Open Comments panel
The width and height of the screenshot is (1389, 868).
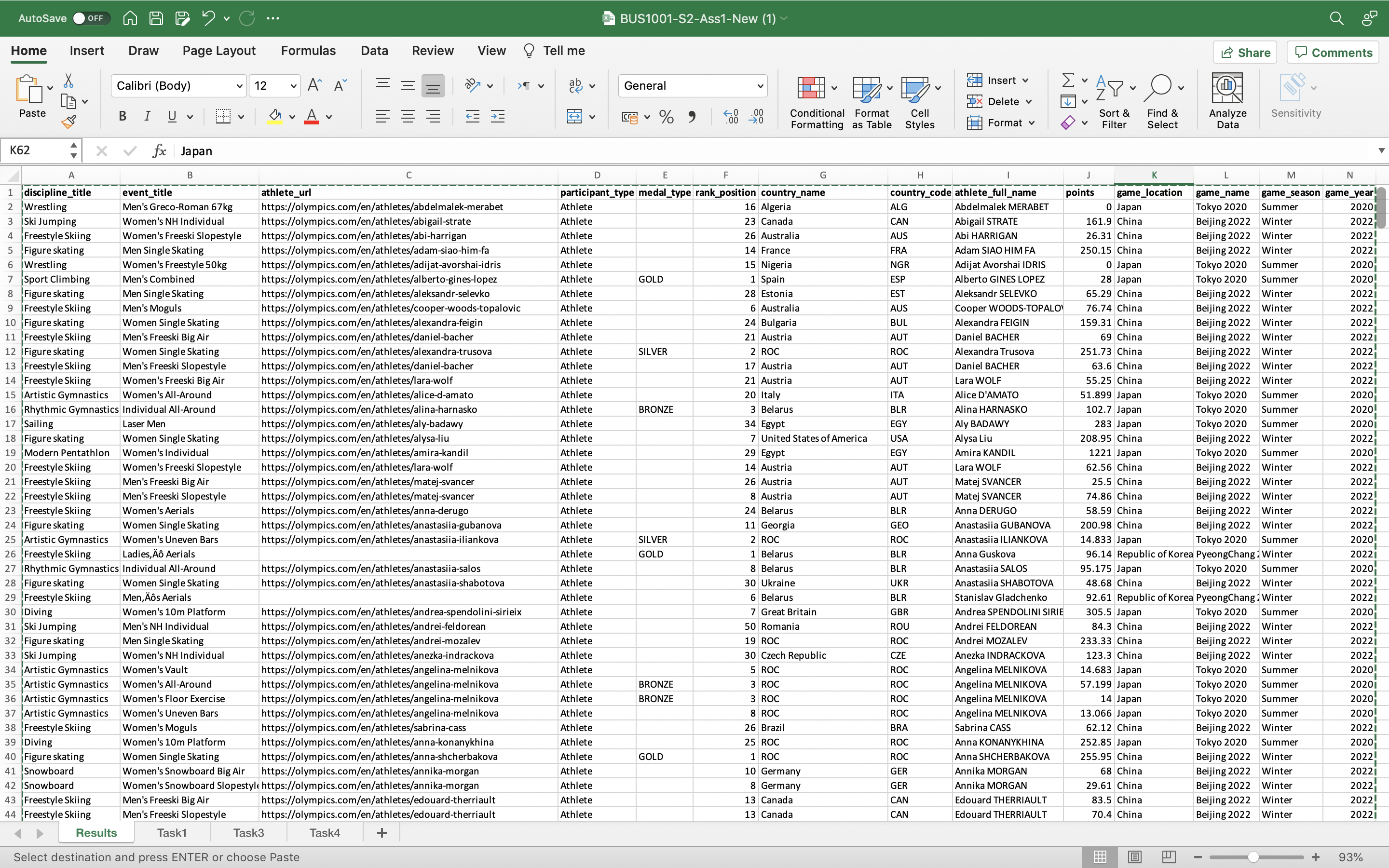1333,52
